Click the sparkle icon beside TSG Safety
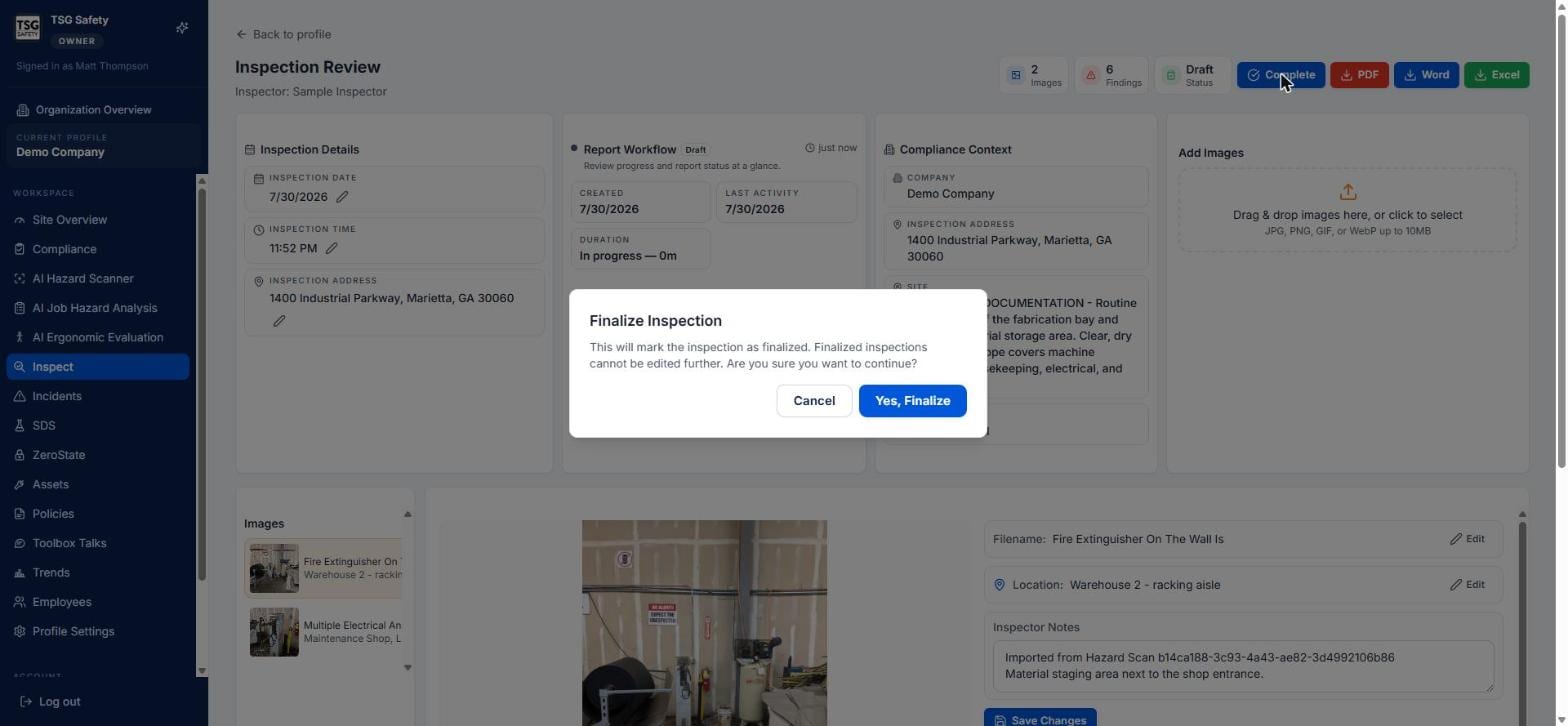This screenshot has height=726, width=1568. tap(182, 28)
